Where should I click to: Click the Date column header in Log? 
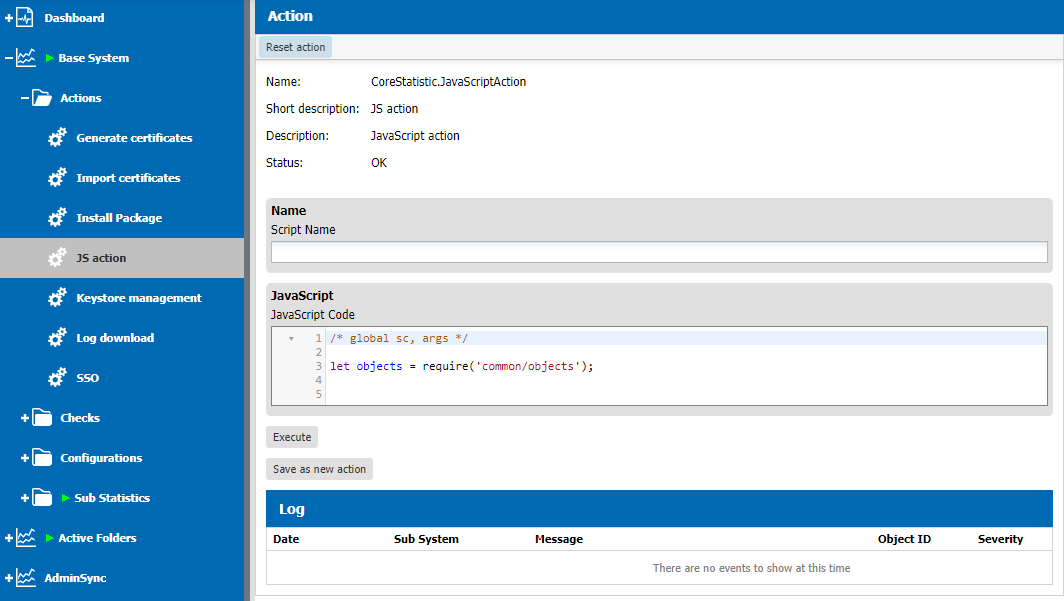(x=286, y=539)
